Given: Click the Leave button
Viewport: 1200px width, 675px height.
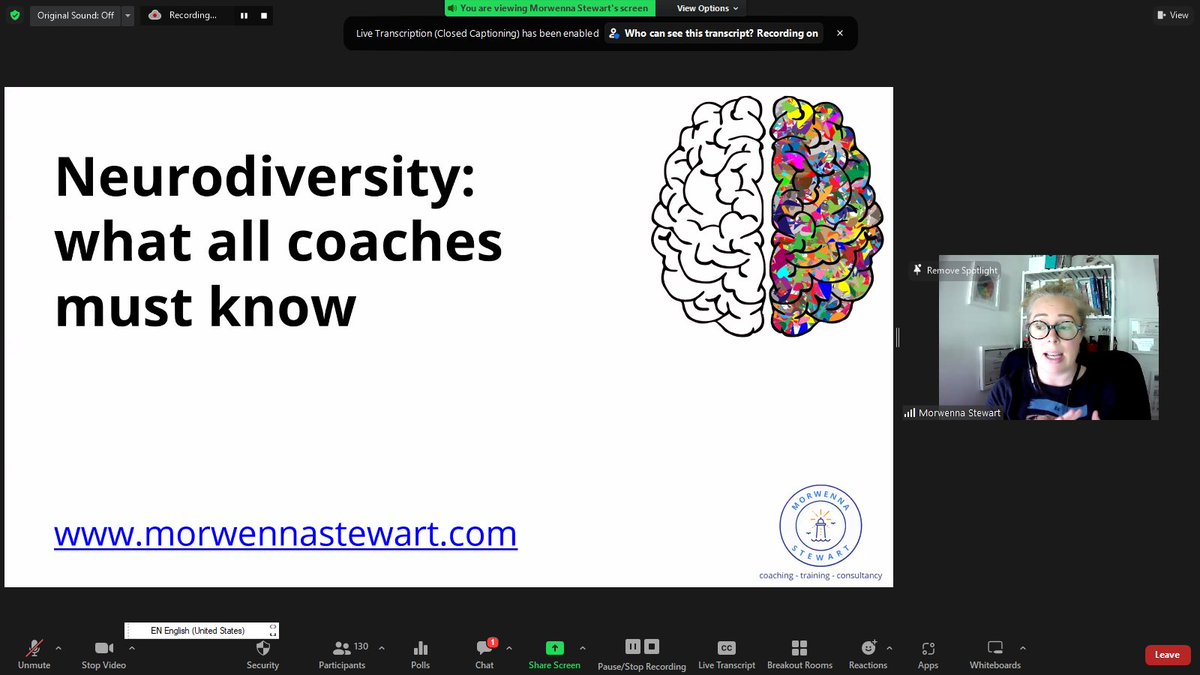Looking at the screenshot, I should [x=1167, y=654].
